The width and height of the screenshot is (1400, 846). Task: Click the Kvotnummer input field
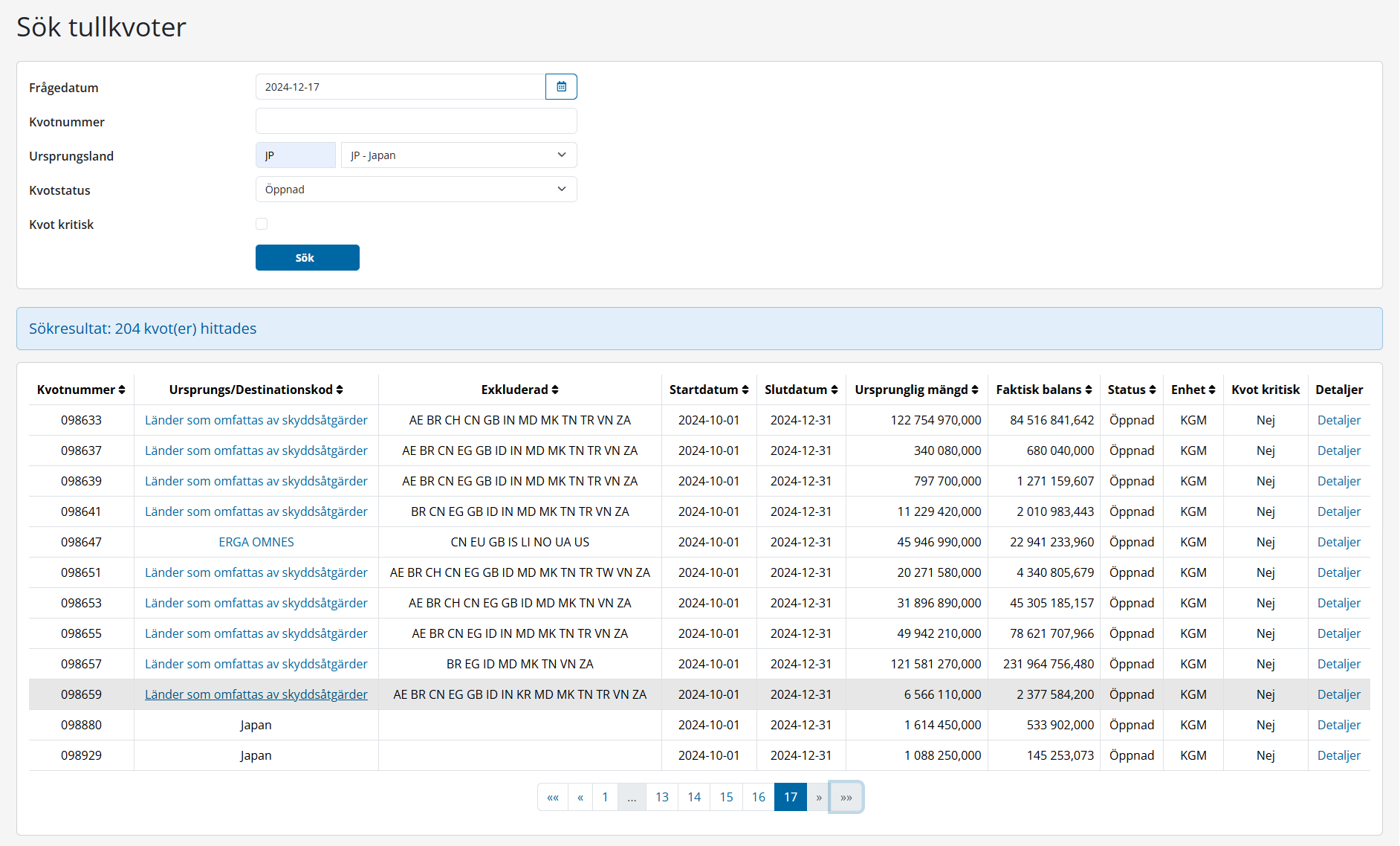coord(416,121)
